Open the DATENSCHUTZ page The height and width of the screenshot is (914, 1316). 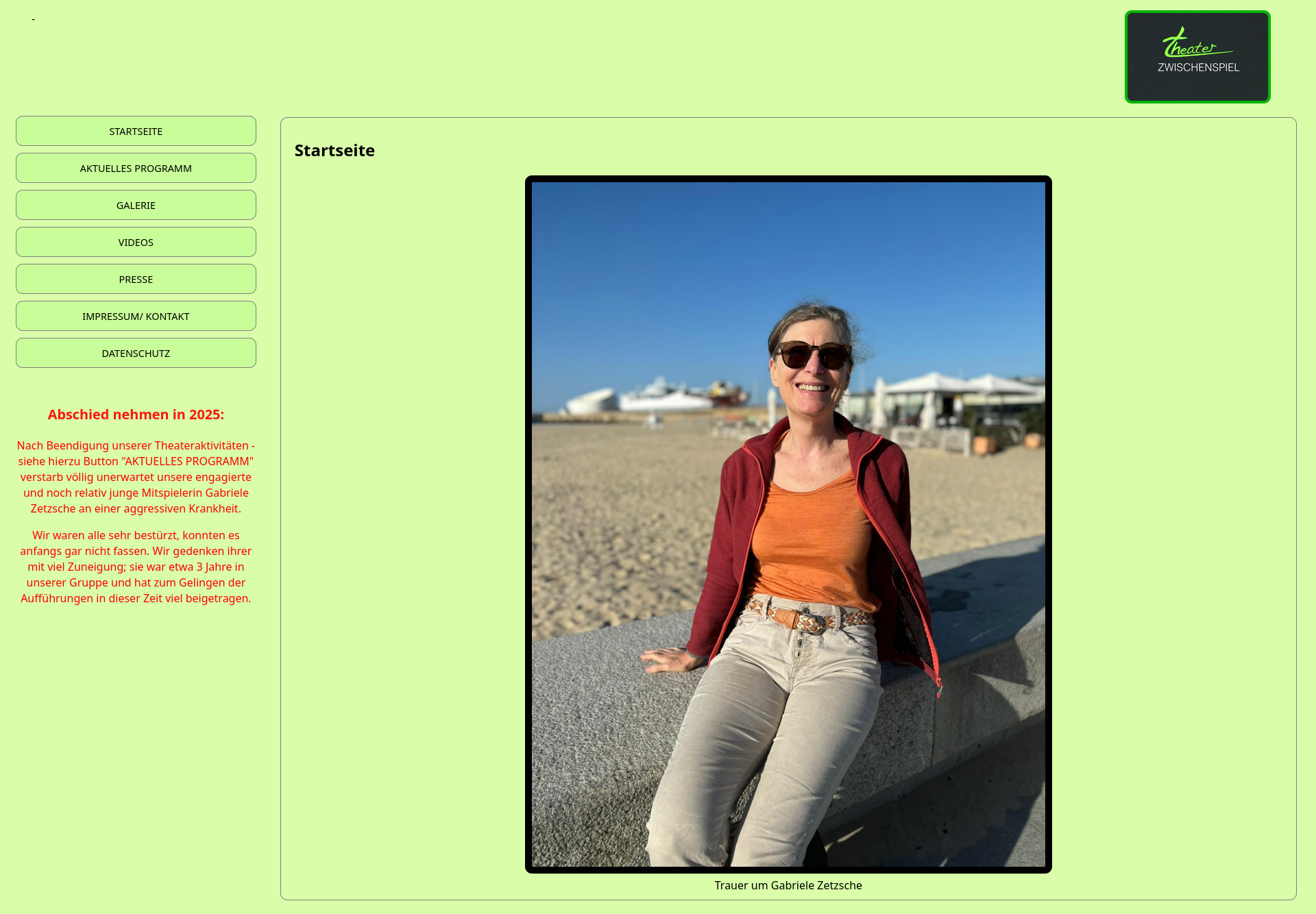(x=136, y=353)
